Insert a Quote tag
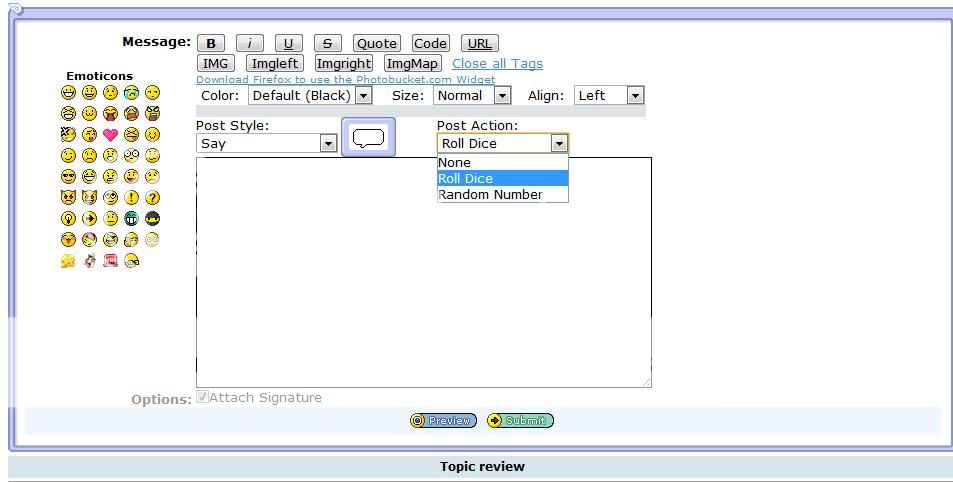 (x=377, y=43)
